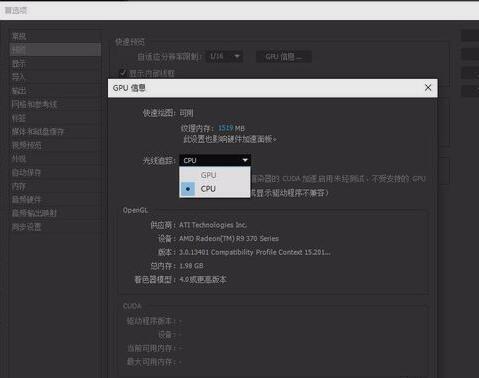Open the 音频输出映射 preferences category
Image resolution: width=479 pixels, height=378 pixels.
(34, 213)
